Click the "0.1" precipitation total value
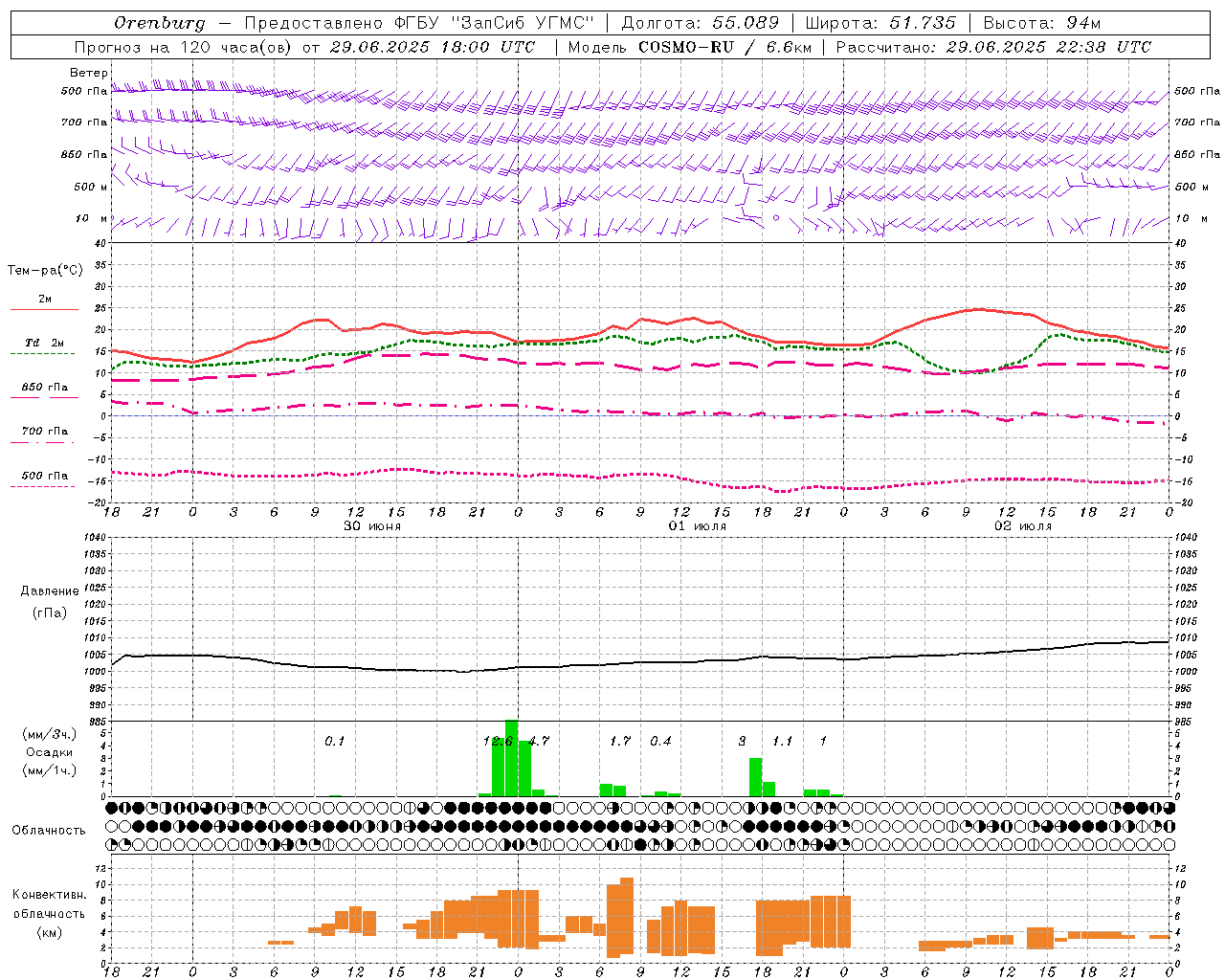This screenshot has height=980, width=1225. click(x=334, y=741)
